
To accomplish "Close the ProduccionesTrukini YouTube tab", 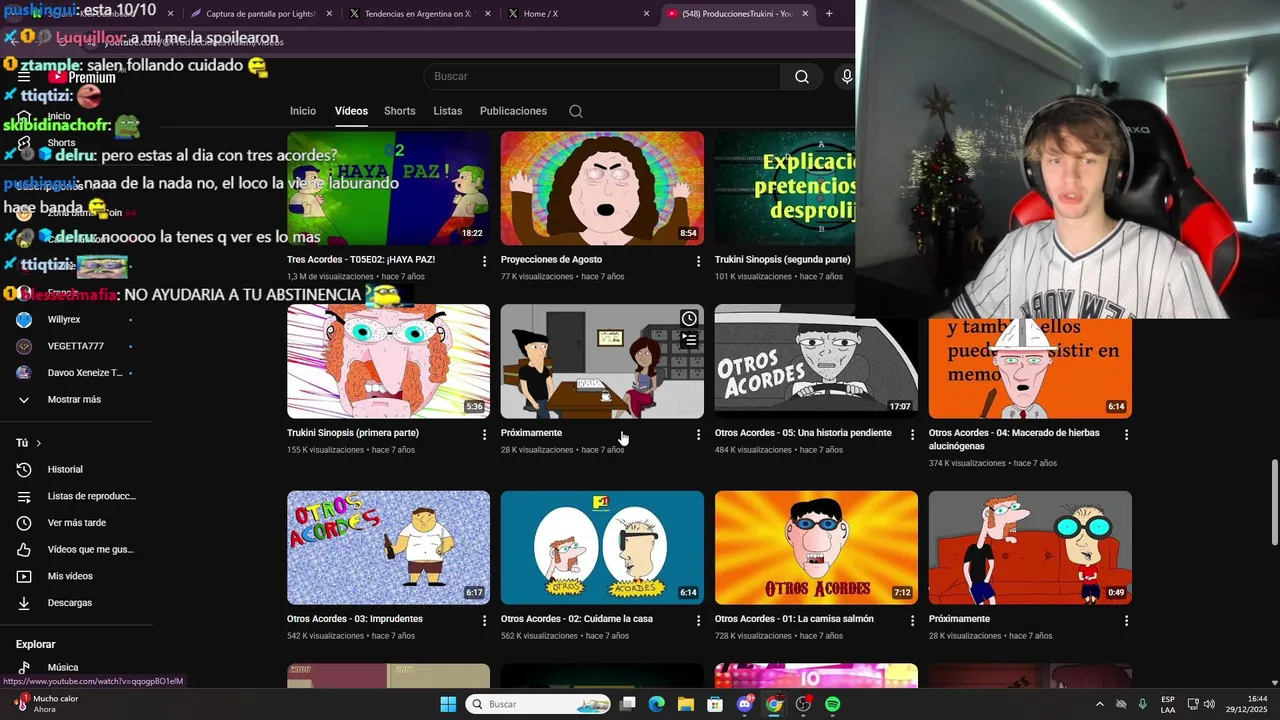I will [x=805, y=14].
